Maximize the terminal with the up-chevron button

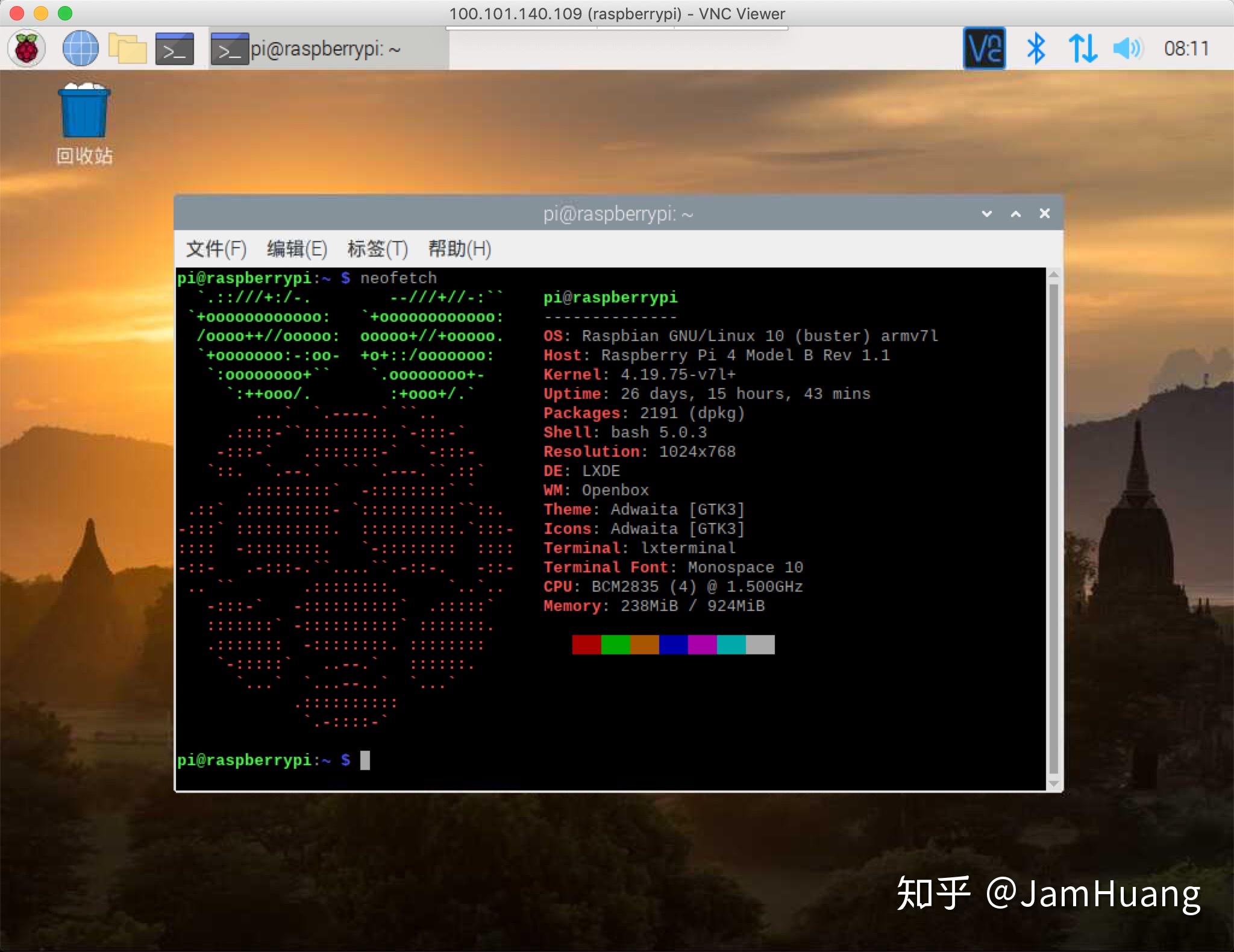tap(1015, 214)
